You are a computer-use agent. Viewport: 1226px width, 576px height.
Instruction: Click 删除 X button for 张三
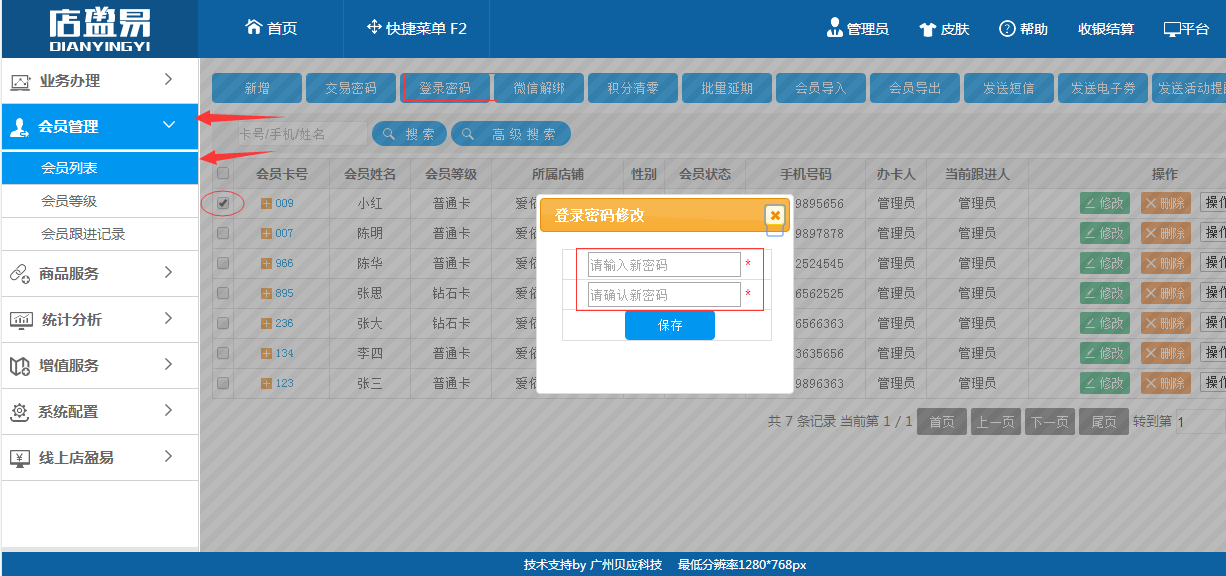click(1165, 383)
